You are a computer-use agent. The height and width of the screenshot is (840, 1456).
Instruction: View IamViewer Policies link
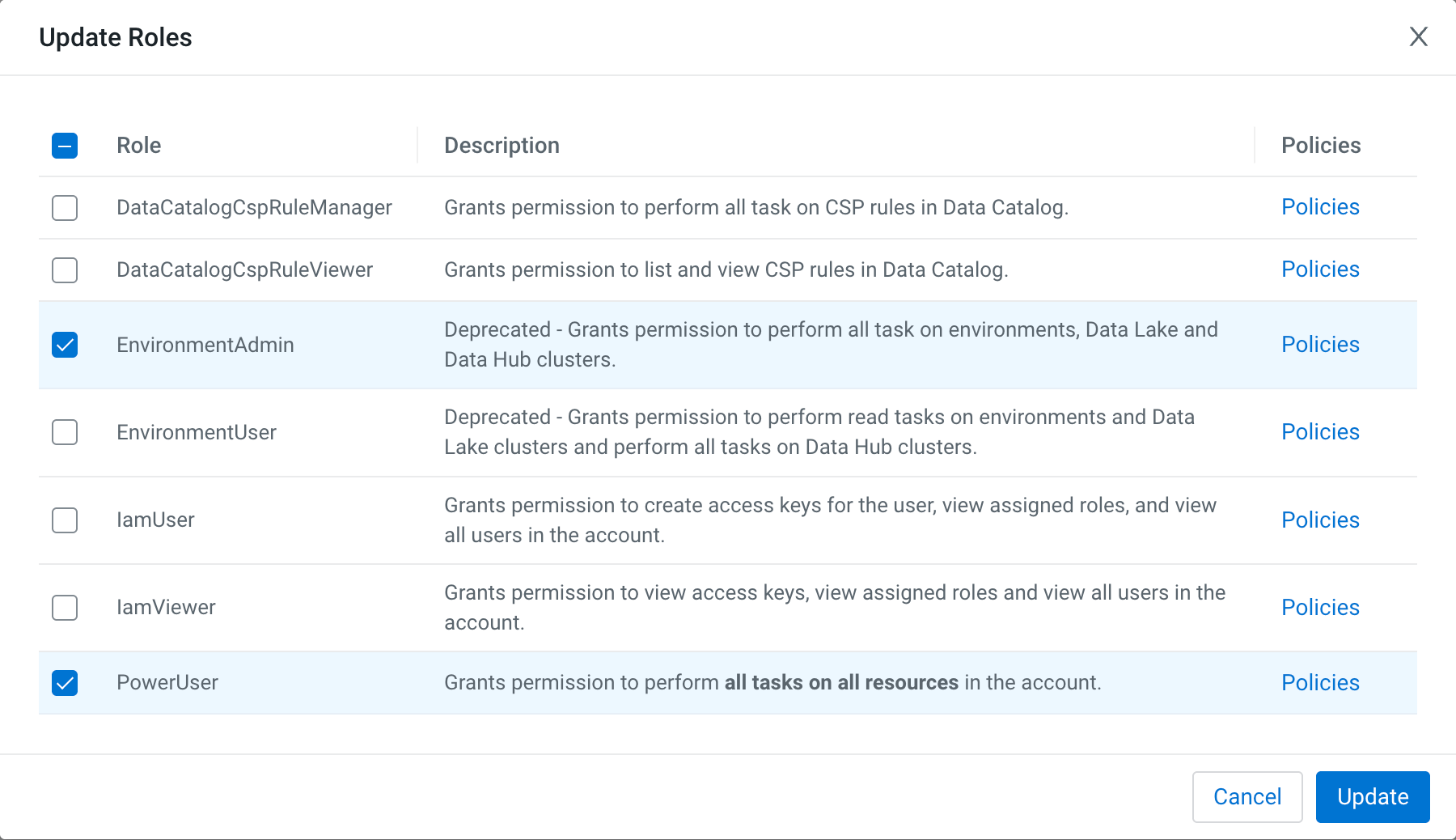coord(1320,608)
